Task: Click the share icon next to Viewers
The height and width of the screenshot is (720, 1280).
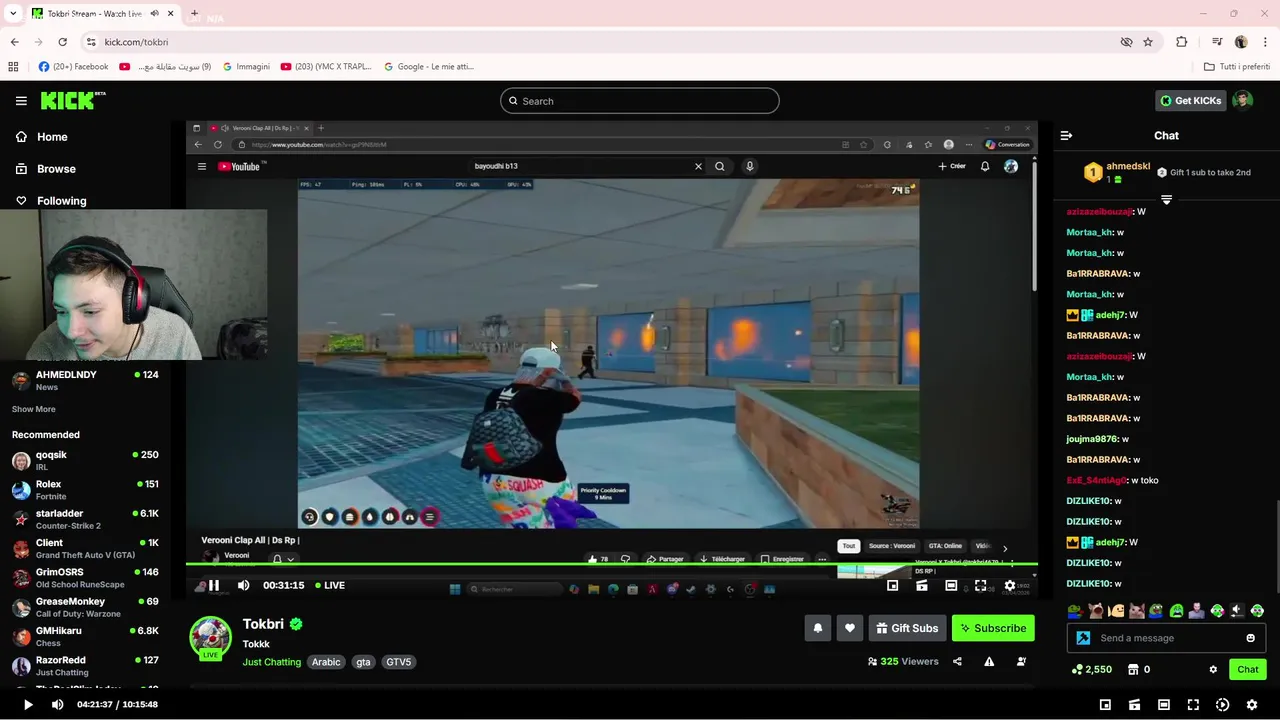Action: click(957, 661)
